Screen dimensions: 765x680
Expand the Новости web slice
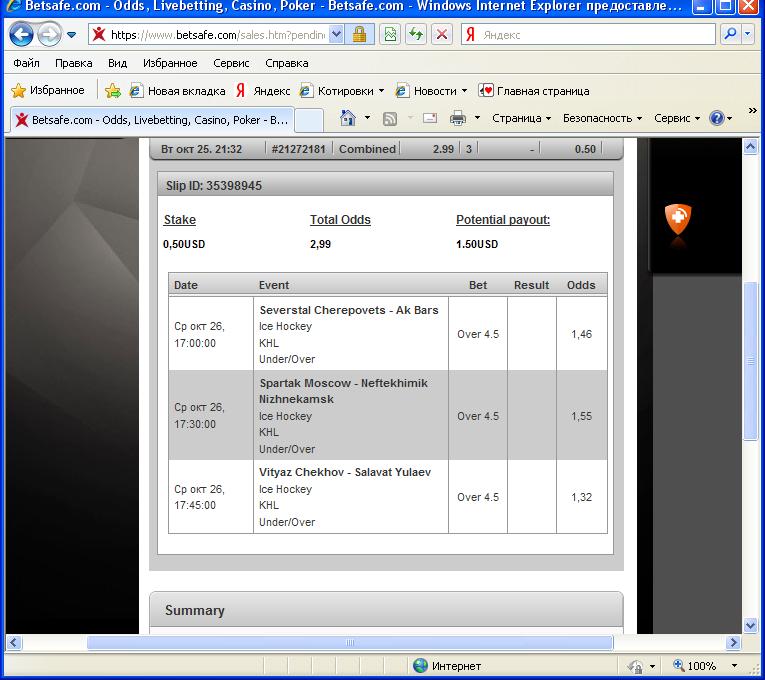[431, 91]
